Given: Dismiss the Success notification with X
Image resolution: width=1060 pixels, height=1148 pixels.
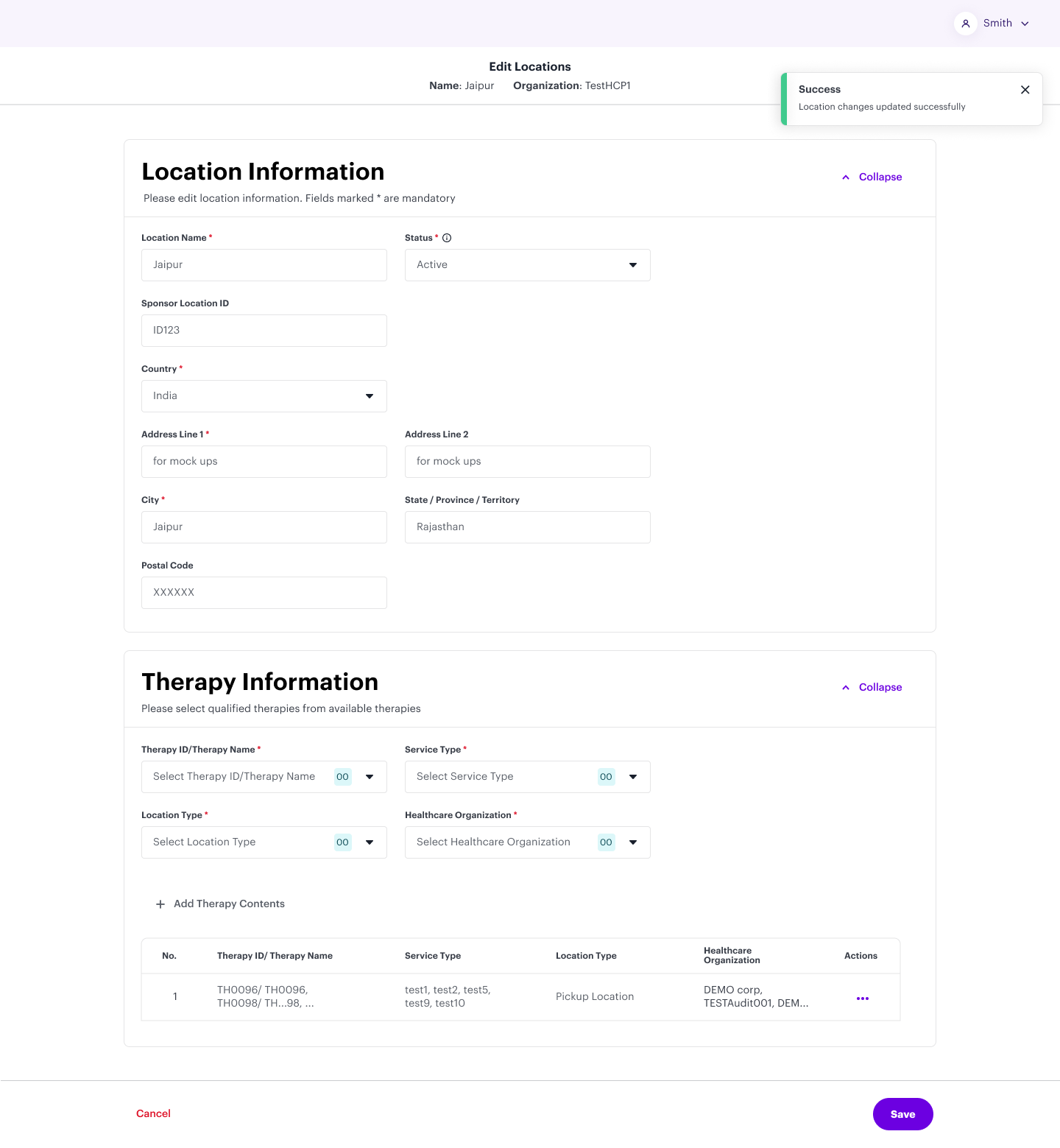Looking at the screenshot, I should click(x=1025, y=90).
